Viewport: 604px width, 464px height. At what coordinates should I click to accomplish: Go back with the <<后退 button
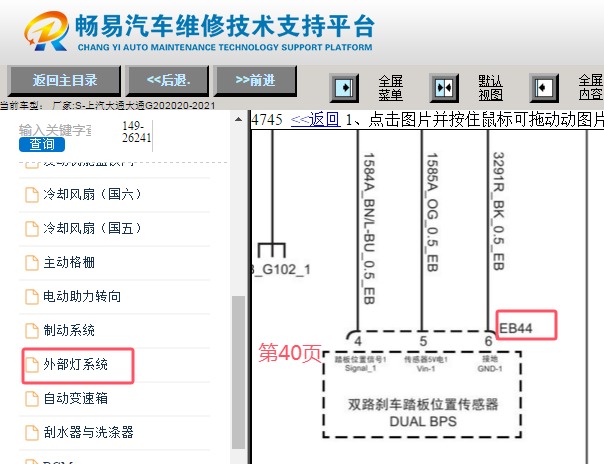pyautogui.click(x=168, y=80)
